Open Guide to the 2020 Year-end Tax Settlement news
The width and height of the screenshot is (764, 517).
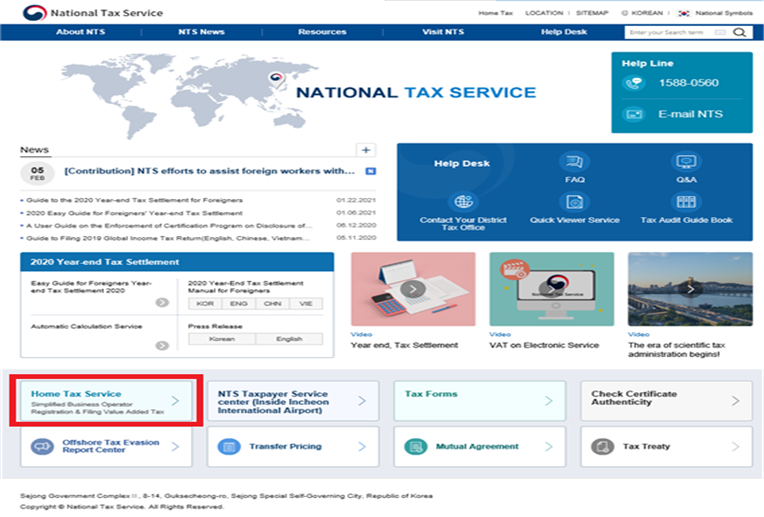pos(134,200)
